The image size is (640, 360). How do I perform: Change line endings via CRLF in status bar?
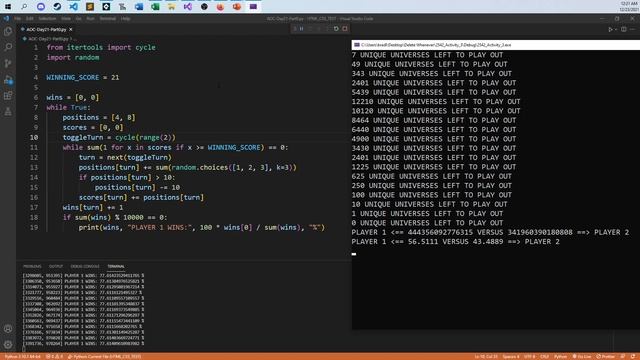pyautogui.click(x=544, y=357)
